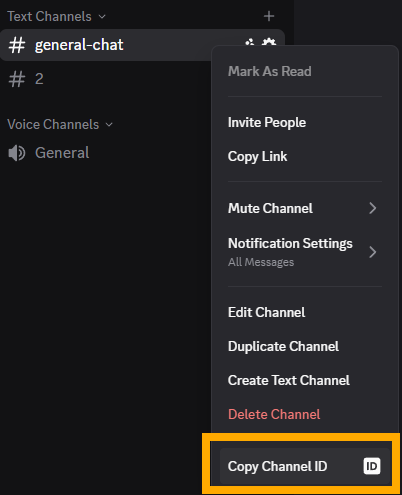This screenshot has height=495, width=402.
Task: Expand the Mute Channel submenu arrow
Action: tap(373, 208)
